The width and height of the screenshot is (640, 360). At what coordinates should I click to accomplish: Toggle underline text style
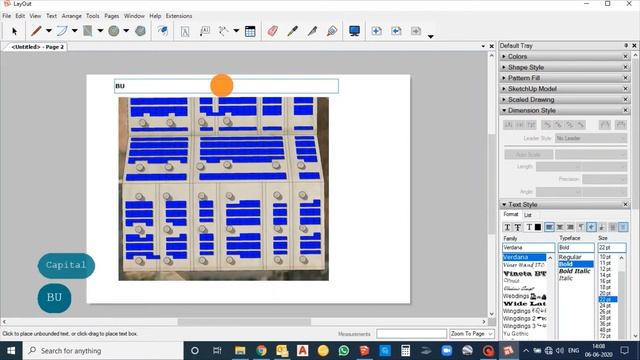point(507,227)
